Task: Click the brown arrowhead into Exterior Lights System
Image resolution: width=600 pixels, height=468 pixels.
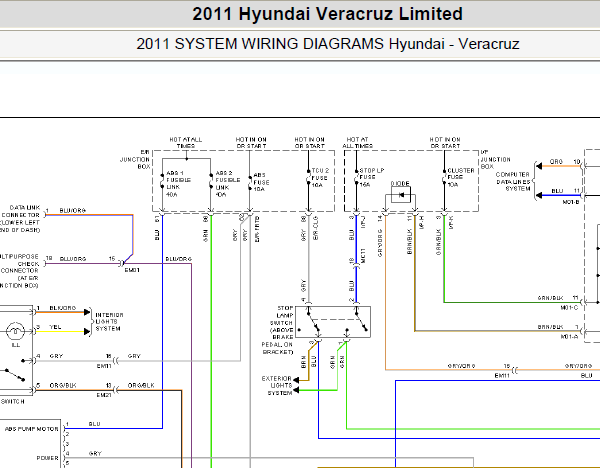Action: click(x=296, y=380)
